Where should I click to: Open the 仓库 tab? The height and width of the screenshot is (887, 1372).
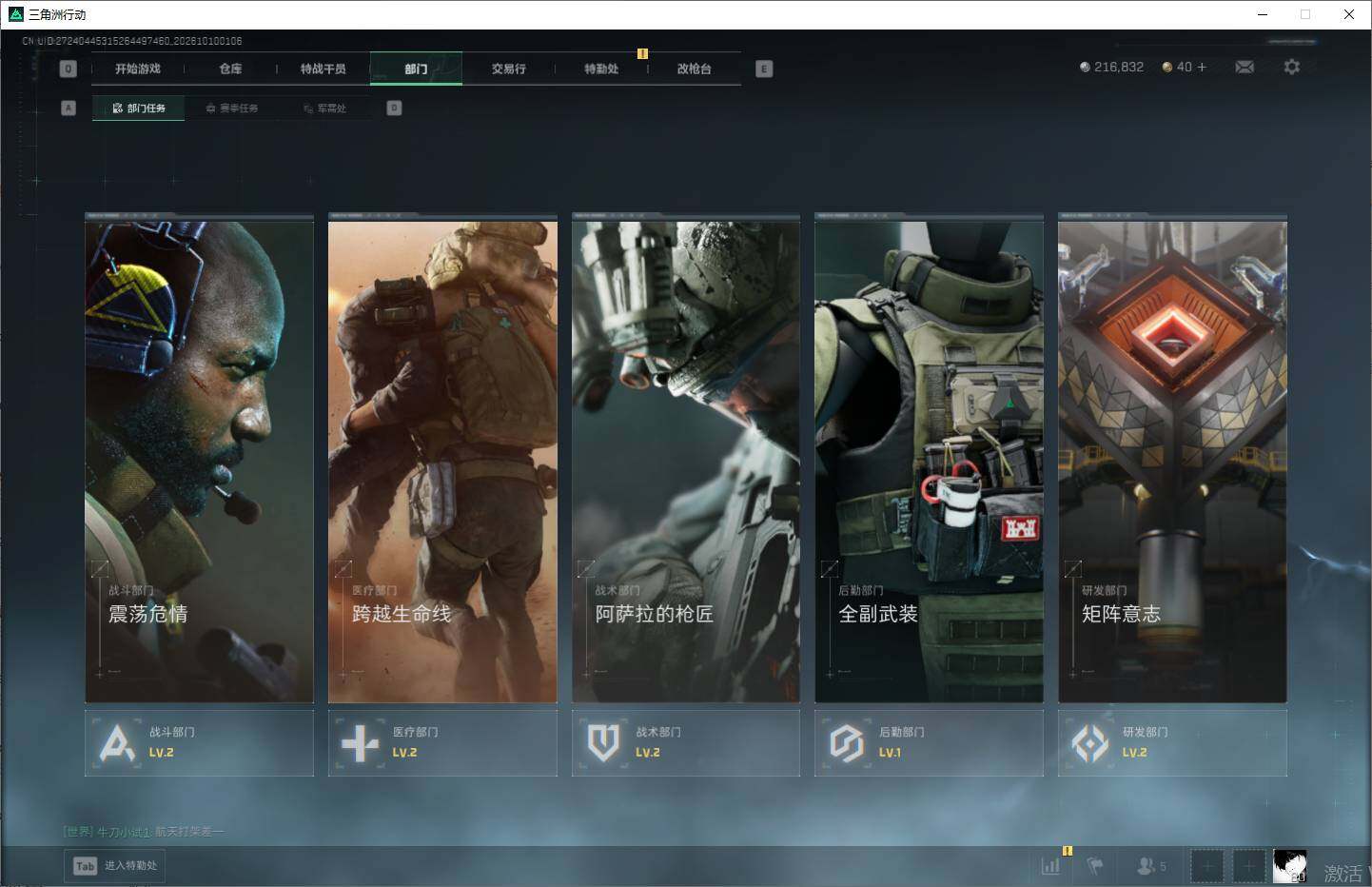(230, 69)
